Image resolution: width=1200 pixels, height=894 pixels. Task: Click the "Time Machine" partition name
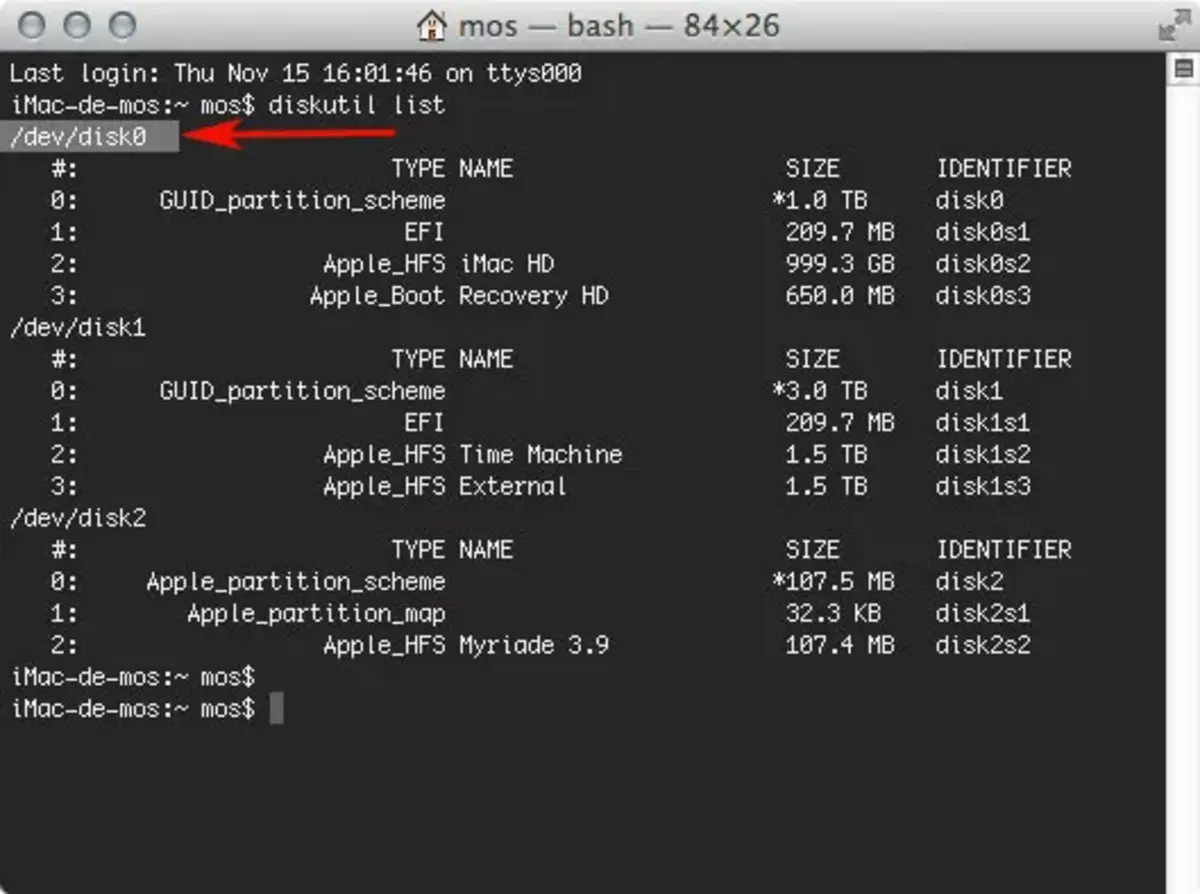[x=540, y=455]
